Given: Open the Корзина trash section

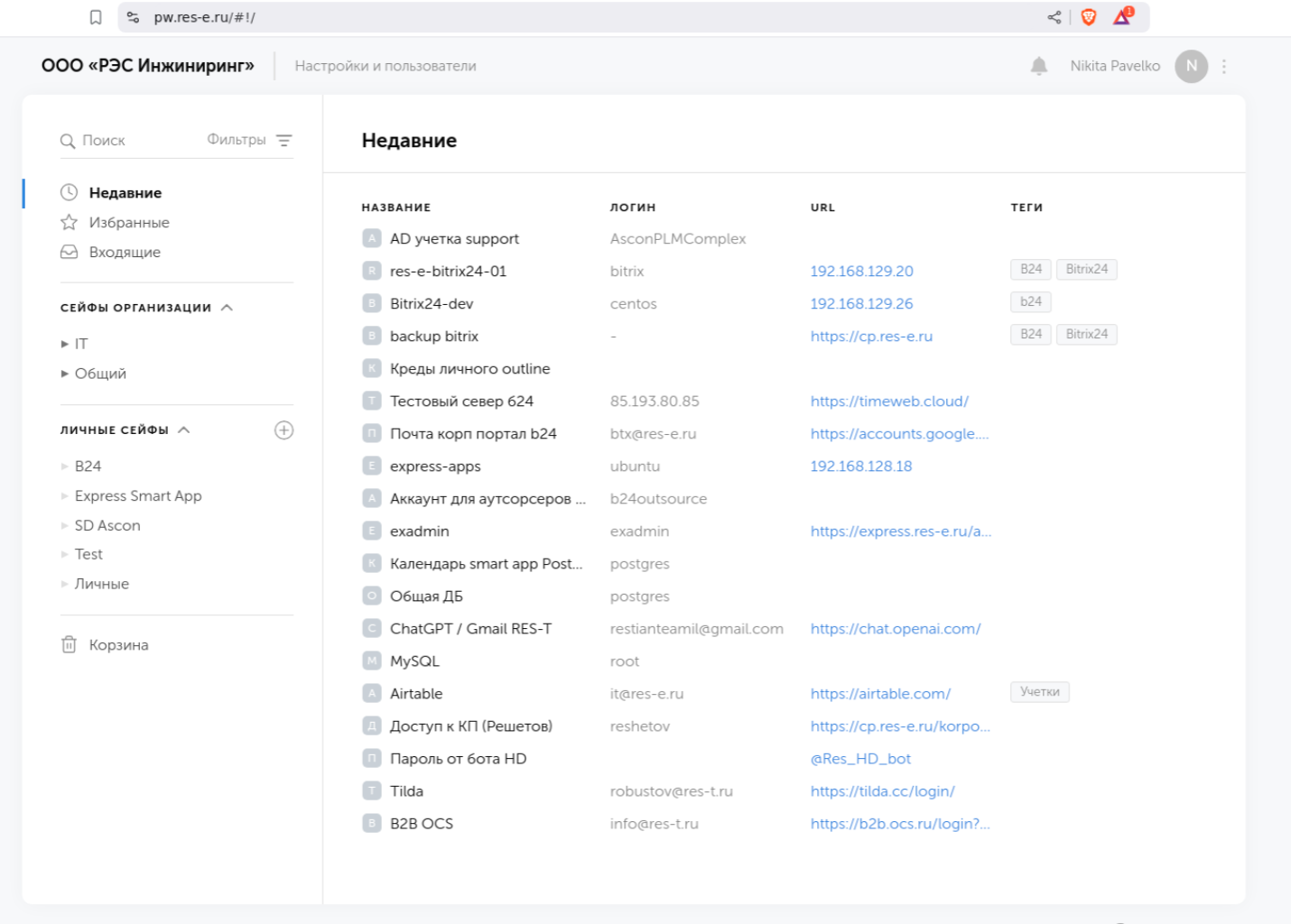Looking at the screenshot, I should pos(118,645).
